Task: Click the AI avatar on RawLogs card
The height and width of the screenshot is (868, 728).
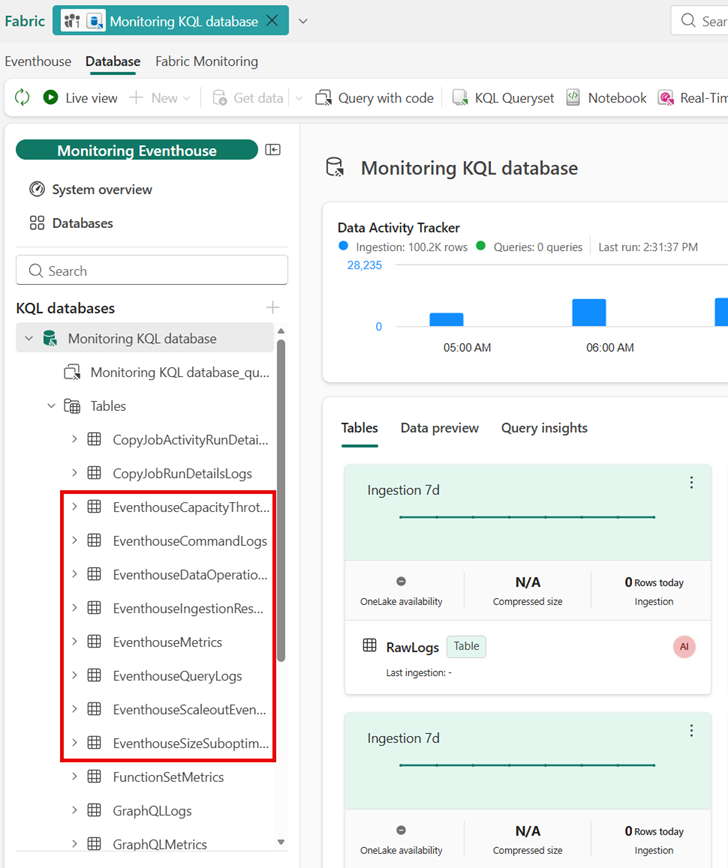Action: point(684,647)
